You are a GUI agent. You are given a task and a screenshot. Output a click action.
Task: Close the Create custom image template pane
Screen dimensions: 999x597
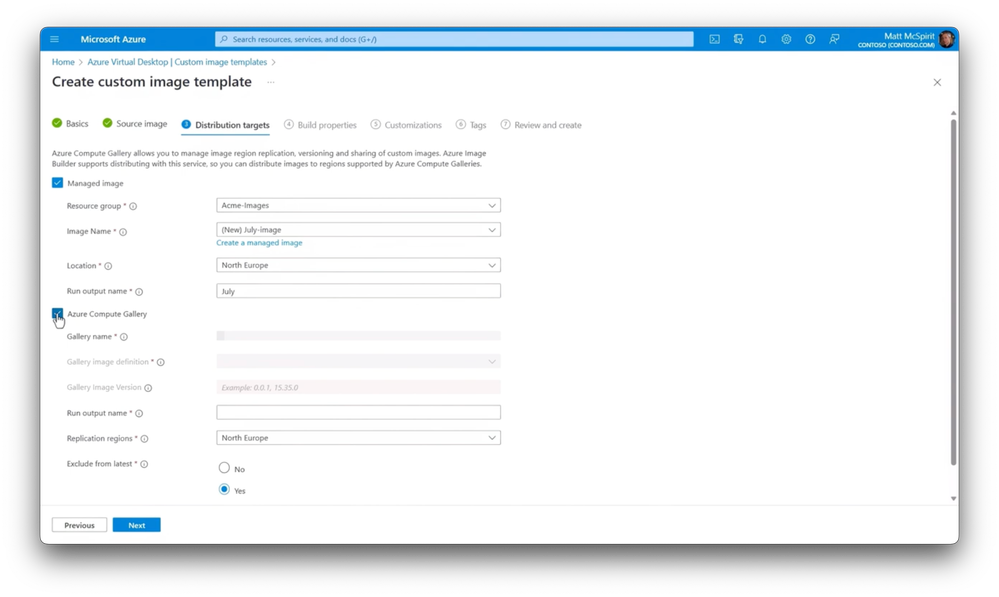[x=937, y=82]
